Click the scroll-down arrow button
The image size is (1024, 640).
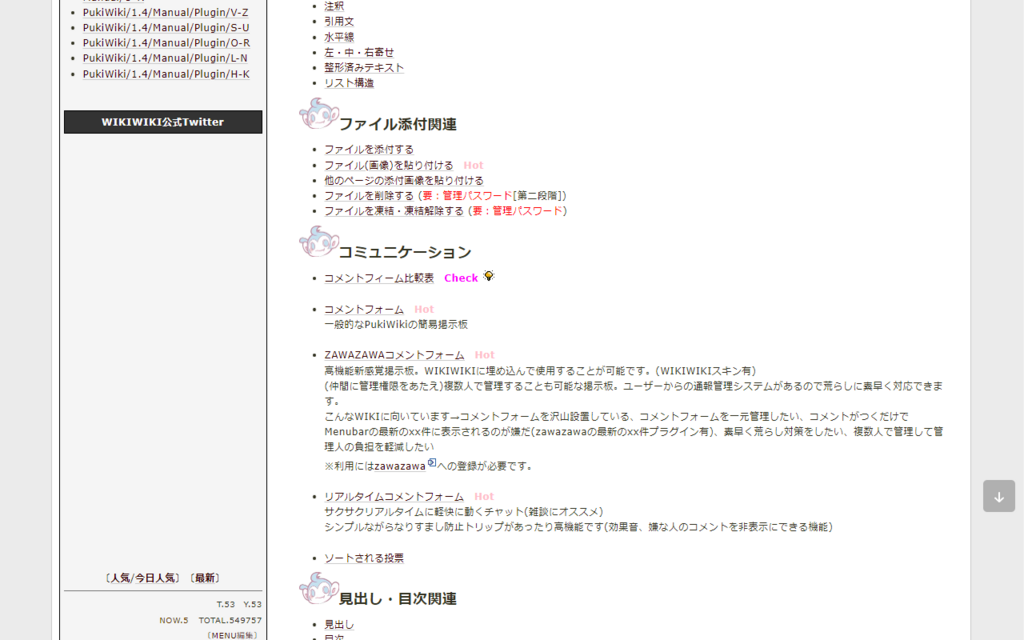pyautogui.click(x=998, y=496)
